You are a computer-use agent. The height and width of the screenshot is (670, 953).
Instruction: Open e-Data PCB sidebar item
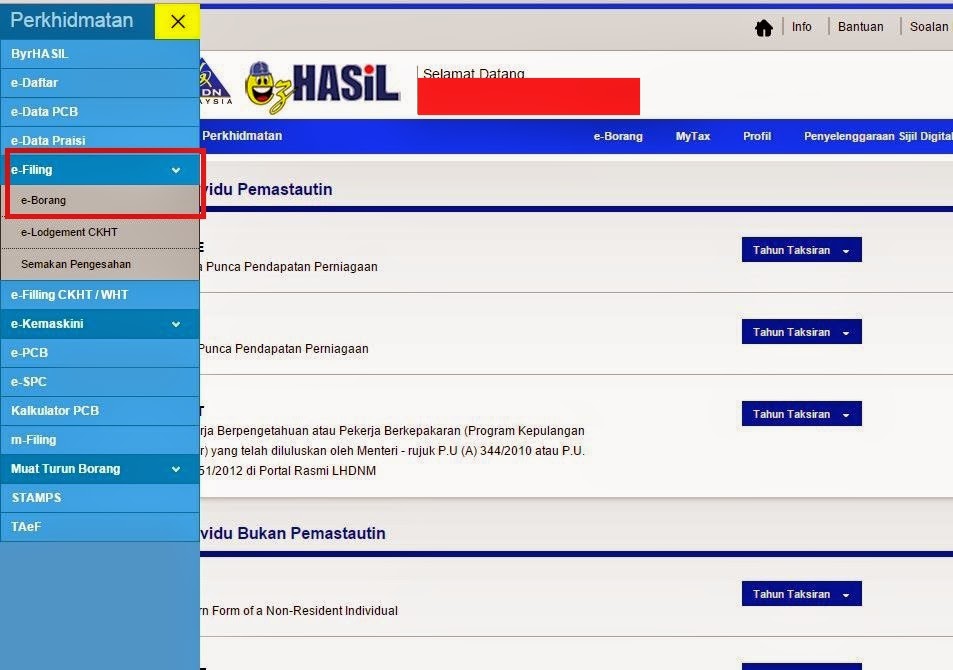100,112
